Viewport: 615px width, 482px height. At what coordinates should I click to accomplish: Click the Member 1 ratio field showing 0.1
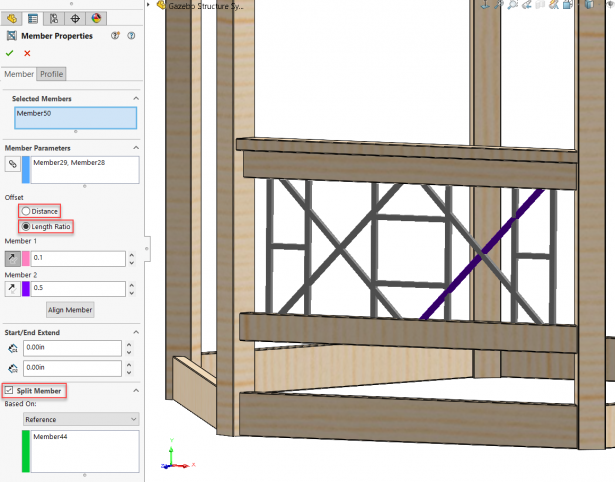[77, 258]
